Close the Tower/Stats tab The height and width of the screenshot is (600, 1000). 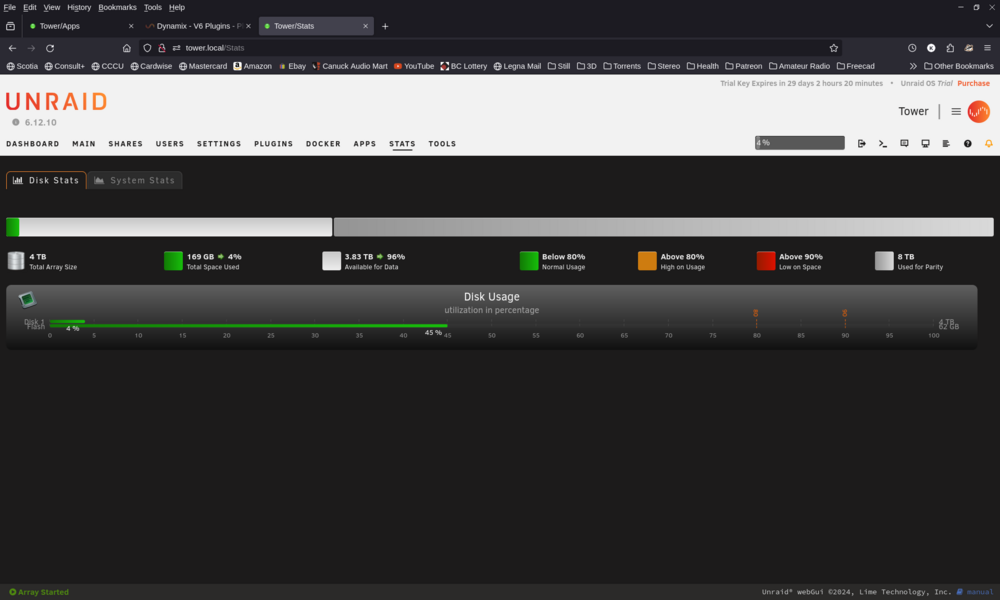pyautogui.click(x=365, y=26)
